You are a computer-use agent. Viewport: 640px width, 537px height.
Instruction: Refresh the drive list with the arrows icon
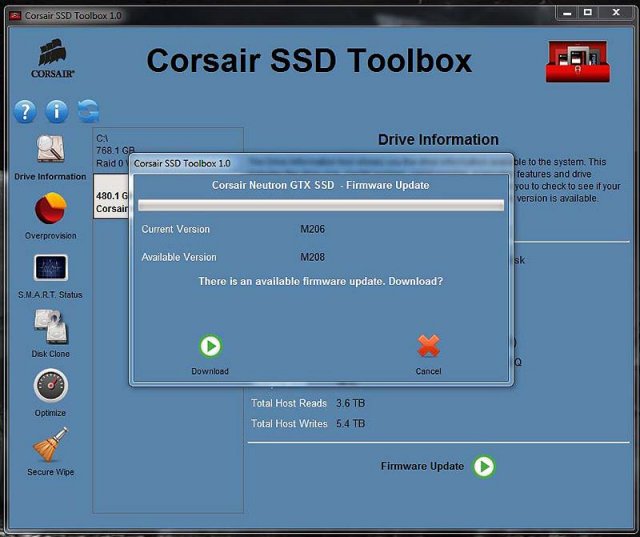(x=88, y=111)
